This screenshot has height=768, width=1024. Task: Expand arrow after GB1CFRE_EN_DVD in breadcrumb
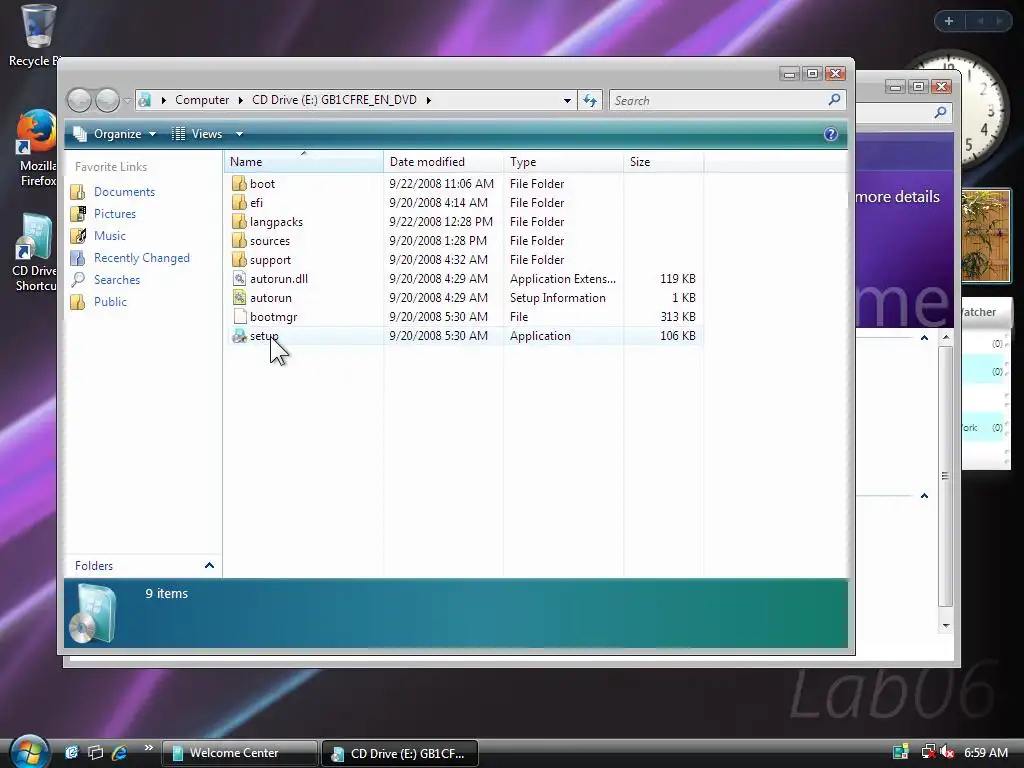coord(428,100)
